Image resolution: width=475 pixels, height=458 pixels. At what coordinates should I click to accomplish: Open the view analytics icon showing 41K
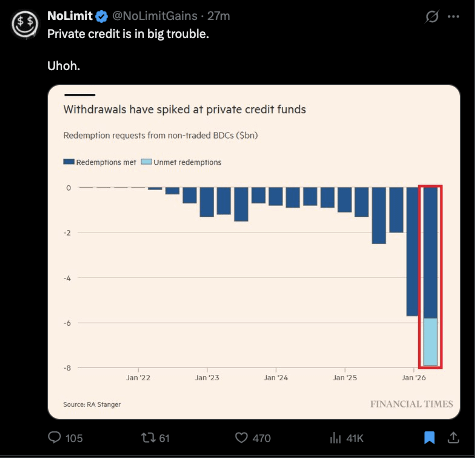(335, 438)
